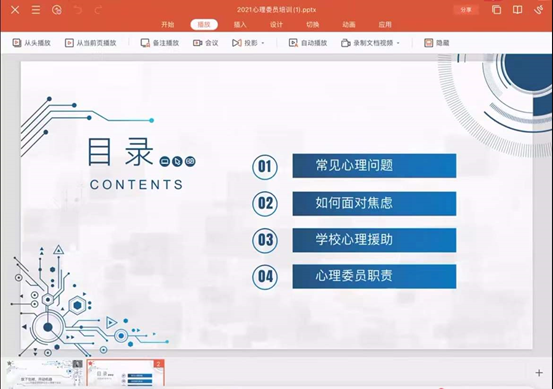Viewport: 553px width, 389px height.
Task: Switch to the 开始 tab
Action: (x=168, y=24)
